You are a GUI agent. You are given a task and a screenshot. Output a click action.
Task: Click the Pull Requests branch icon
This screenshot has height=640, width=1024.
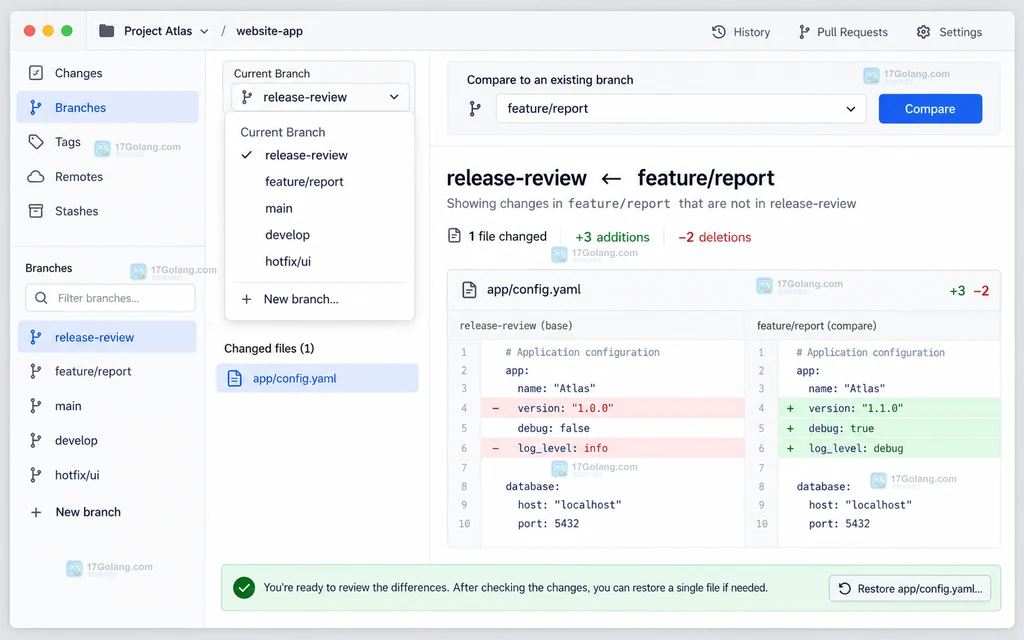pyautogui.click(x=804, y=32)
